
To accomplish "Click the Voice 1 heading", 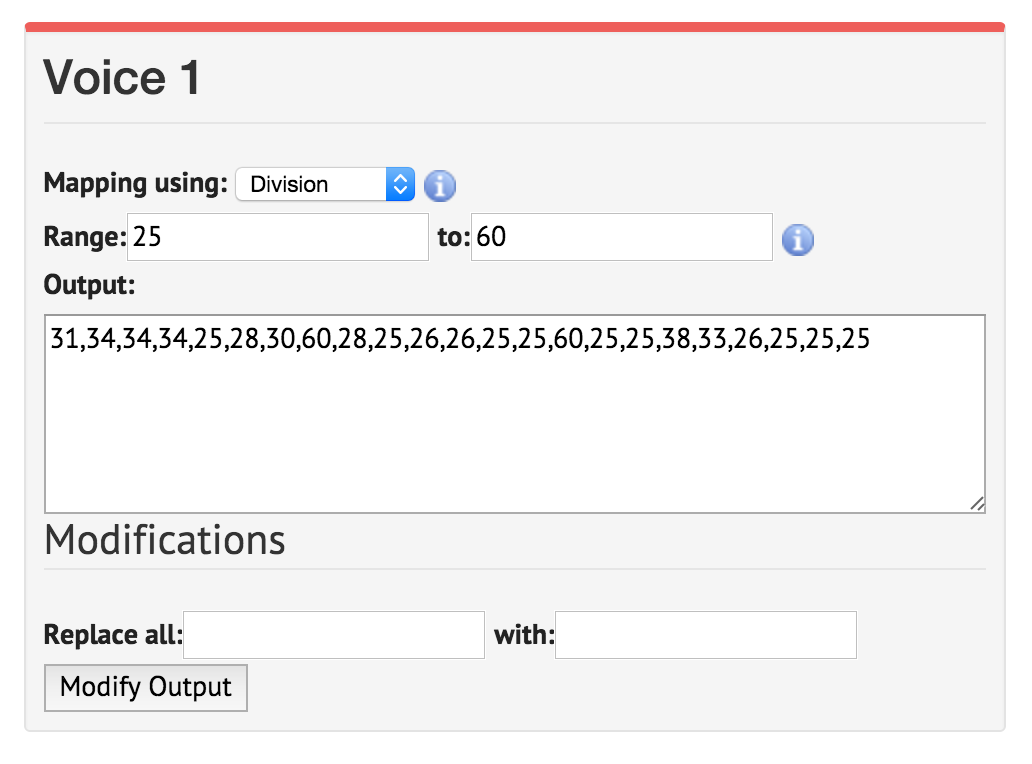I will (x=120, y=76).
